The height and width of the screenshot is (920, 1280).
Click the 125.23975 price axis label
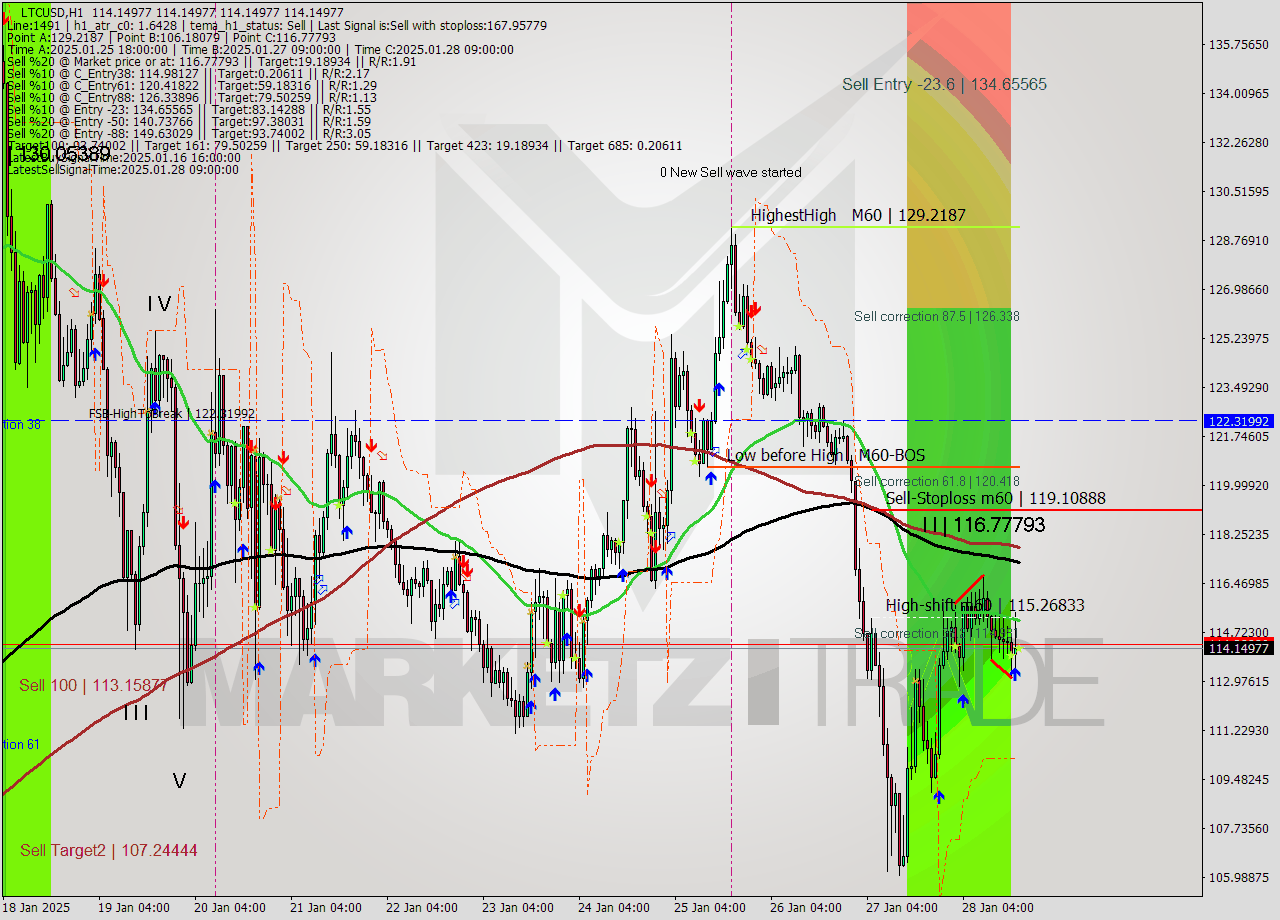click(x=1239, y=338)
